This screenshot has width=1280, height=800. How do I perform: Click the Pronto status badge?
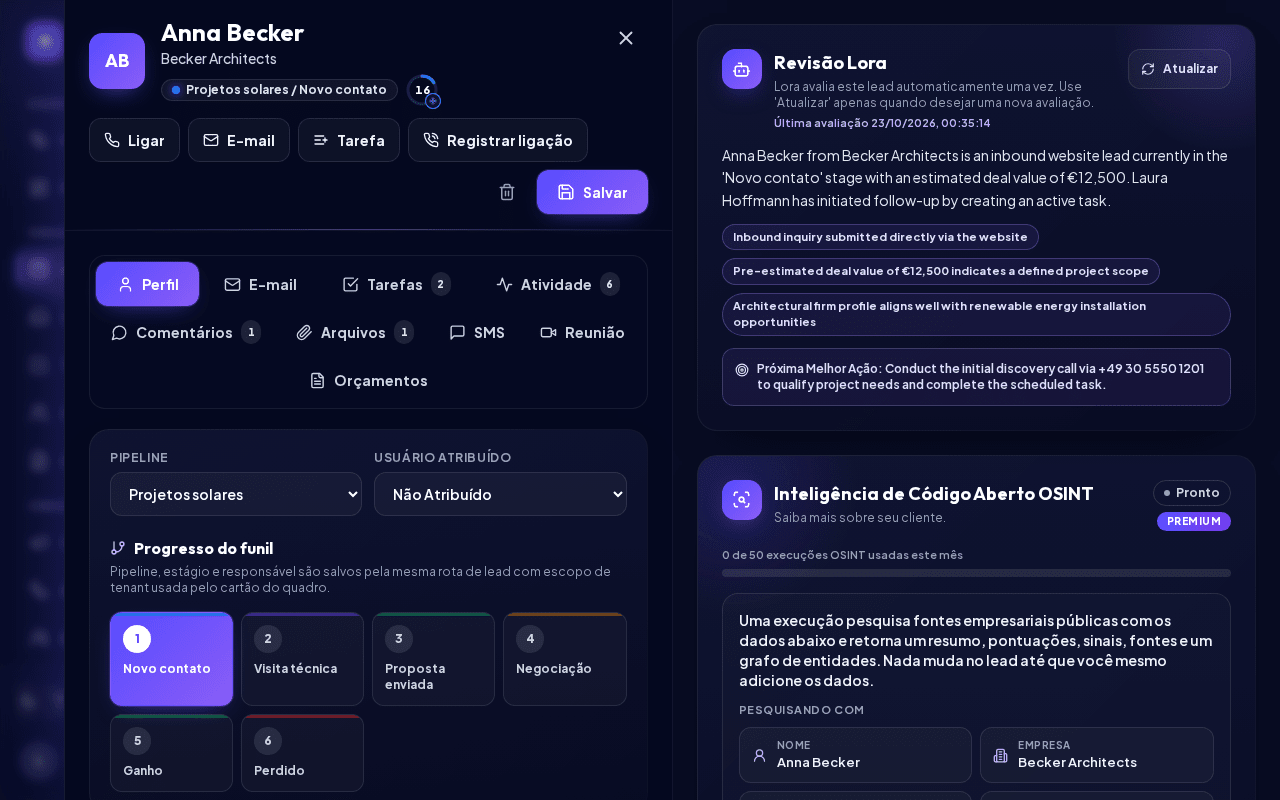click(1192, 493)
